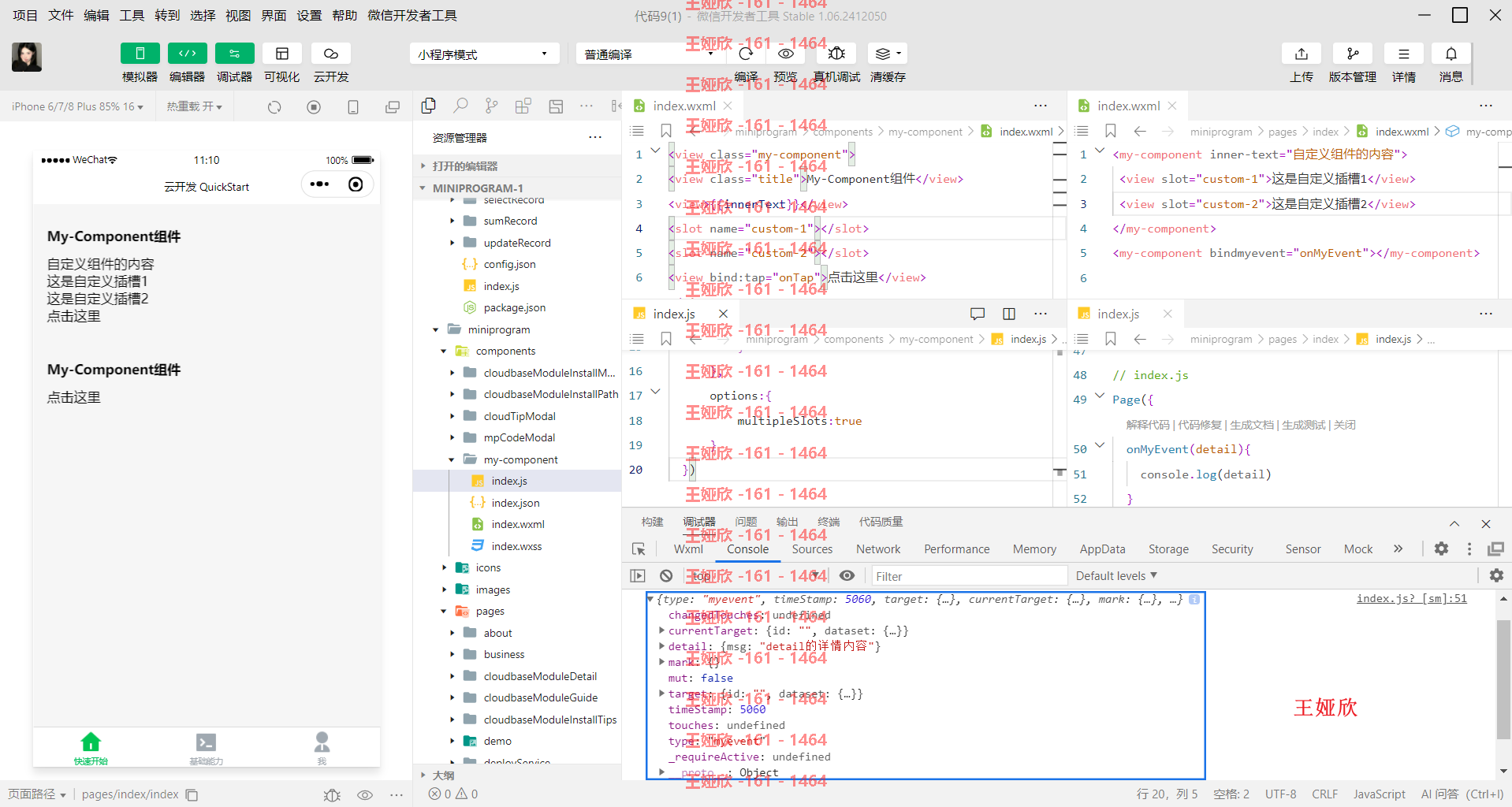
Task: Close the left index.wxml editor tab
Action: pyautogui.click(x=728, y=106)
